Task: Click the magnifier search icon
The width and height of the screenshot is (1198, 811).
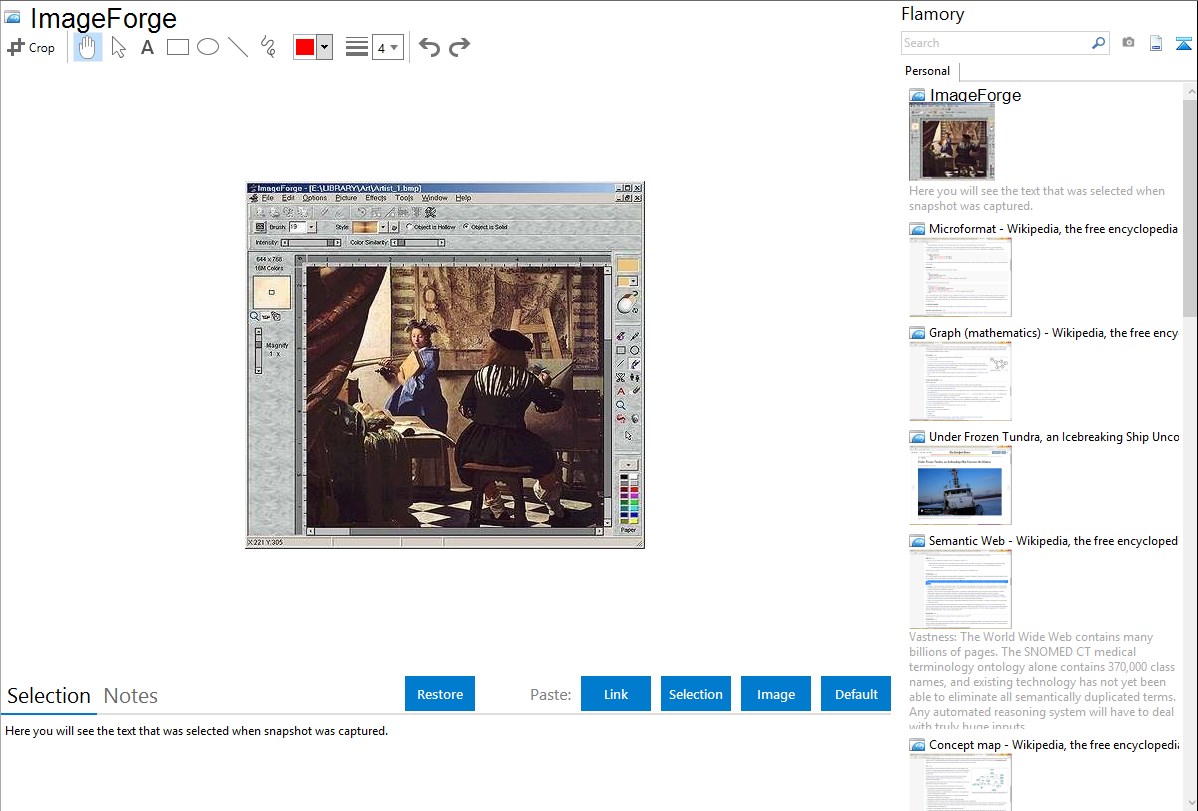Action: (x=1098, y=43)
